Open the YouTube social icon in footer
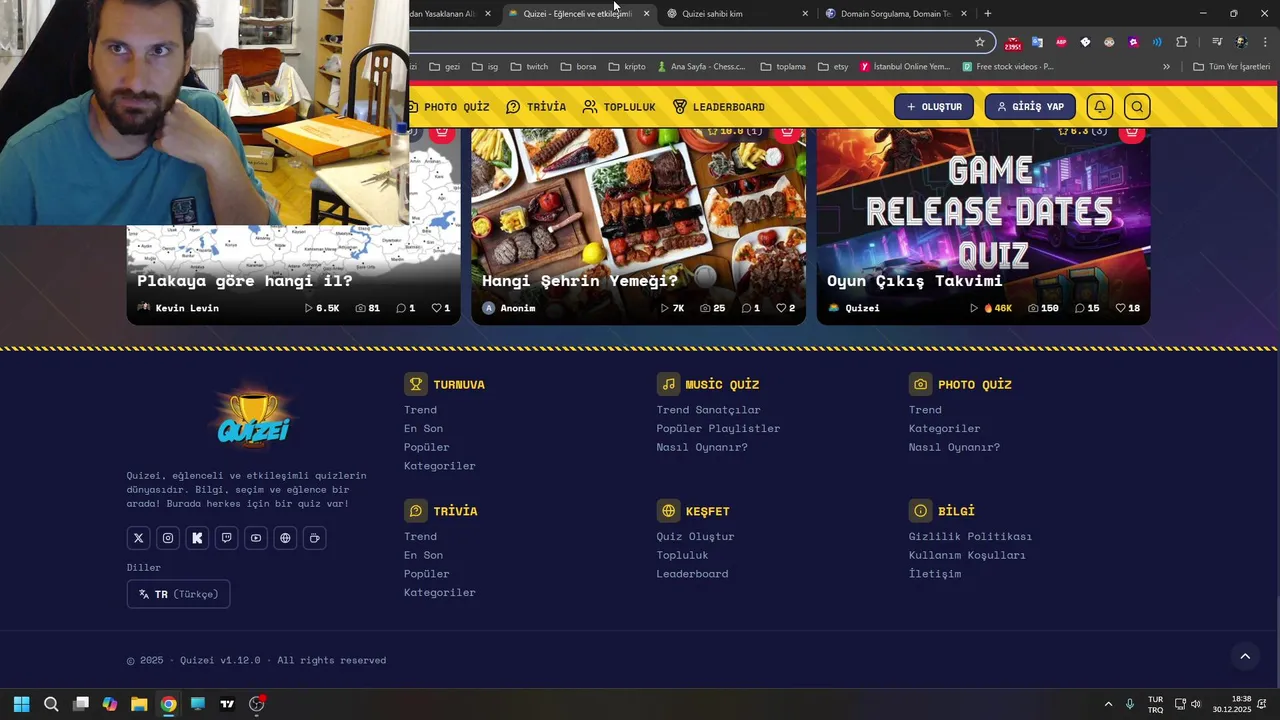This screenshot has width=1280, height=720. (256, 538)
